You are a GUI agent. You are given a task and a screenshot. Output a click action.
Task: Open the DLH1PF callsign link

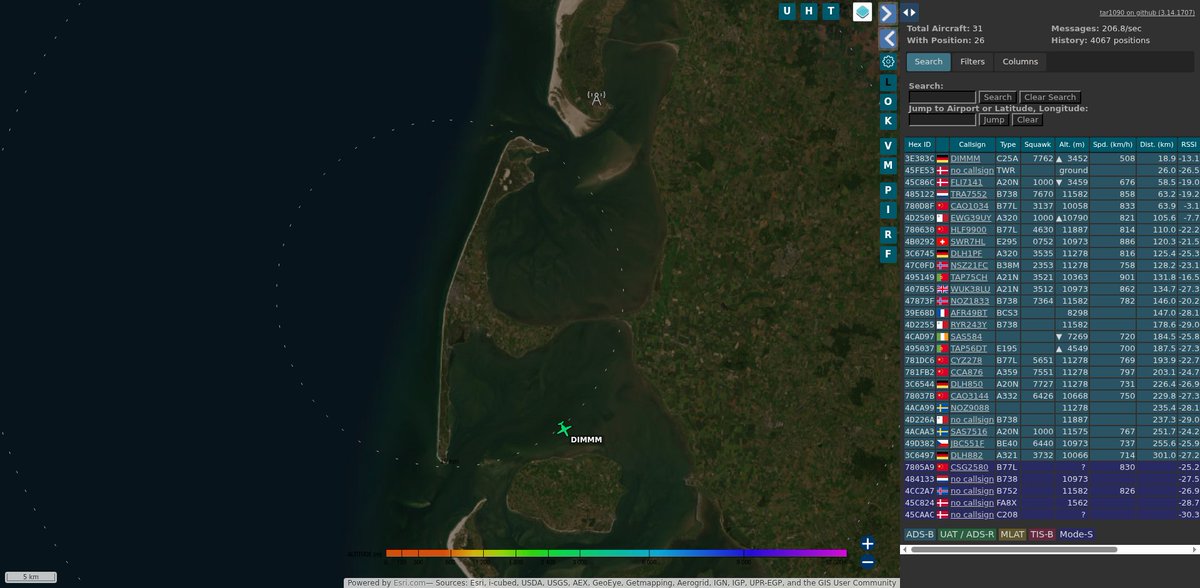(967, 254)
